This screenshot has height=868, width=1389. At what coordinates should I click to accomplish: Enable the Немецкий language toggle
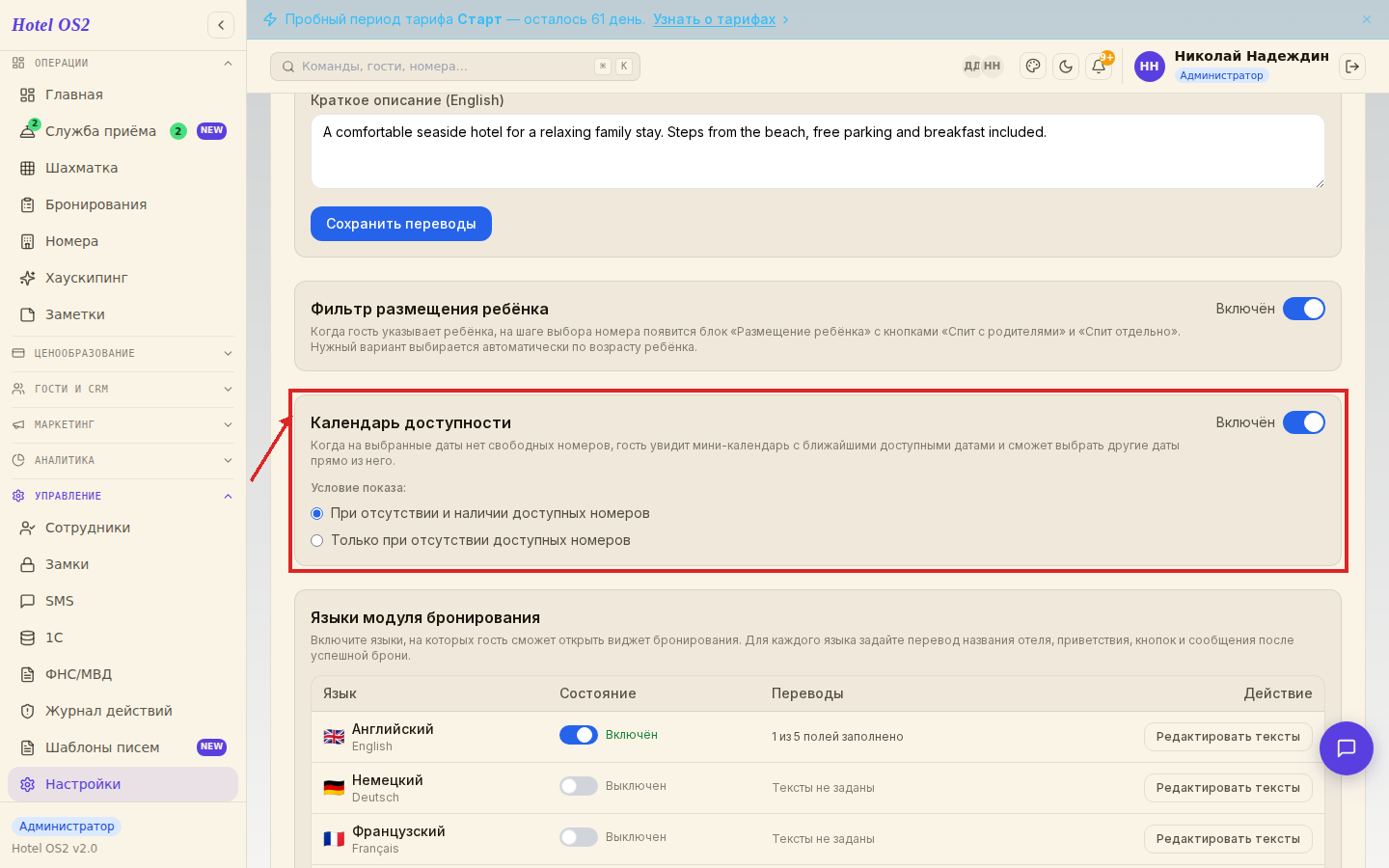click(x=579, y=786)
